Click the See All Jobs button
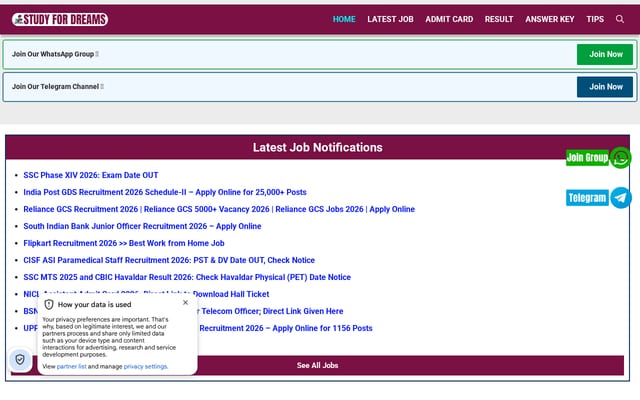The image size is (640, 400). click(318, 365)
